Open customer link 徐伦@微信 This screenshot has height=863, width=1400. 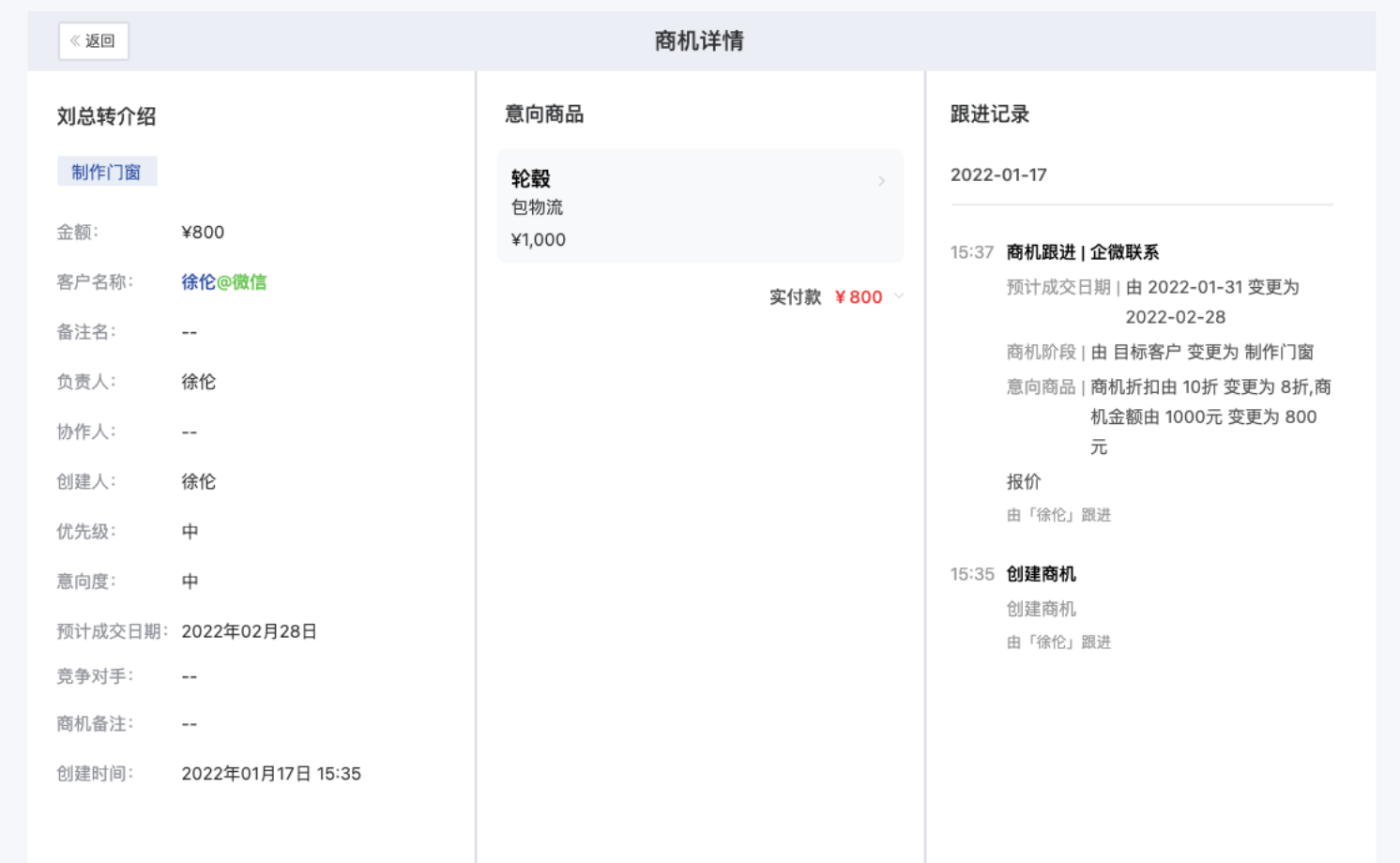(x=223, y=282)
